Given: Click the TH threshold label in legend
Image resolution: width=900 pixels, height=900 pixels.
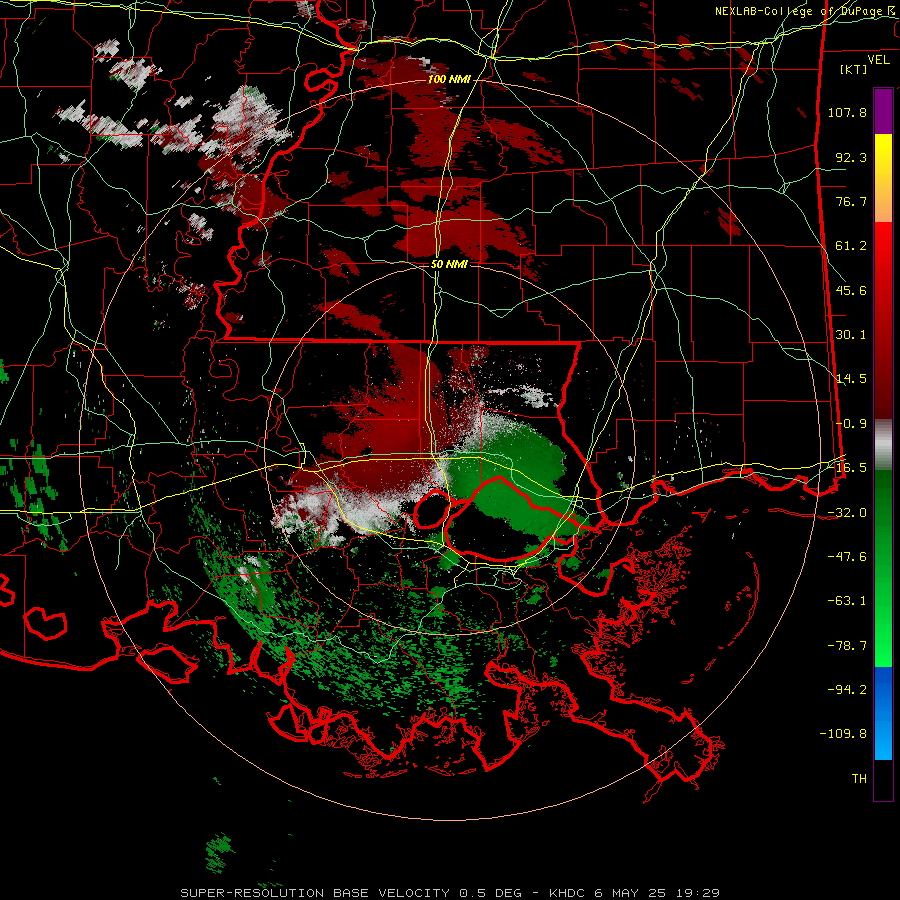Looking at the screenshot, I should 859,779.
